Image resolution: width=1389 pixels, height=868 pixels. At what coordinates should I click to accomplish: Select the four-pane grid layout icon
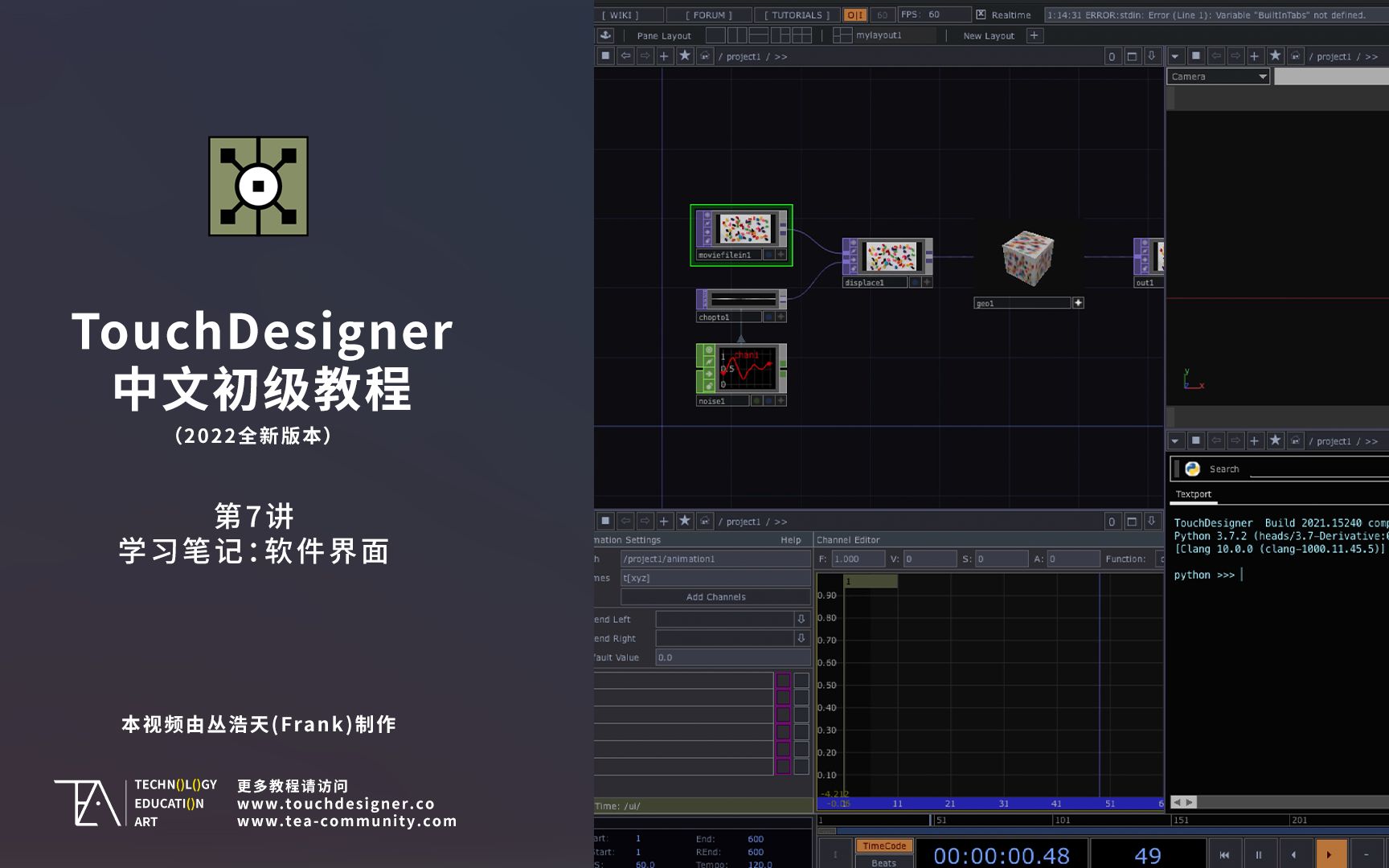click(802, 35)
